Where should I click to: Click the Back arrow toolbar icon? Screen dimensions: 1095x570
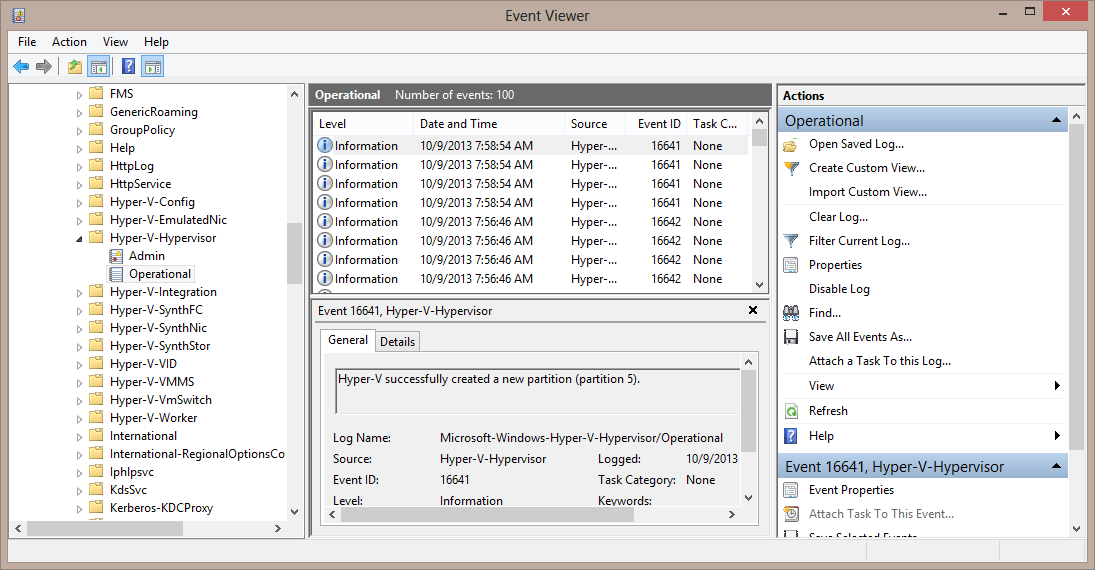pos(21,67)
